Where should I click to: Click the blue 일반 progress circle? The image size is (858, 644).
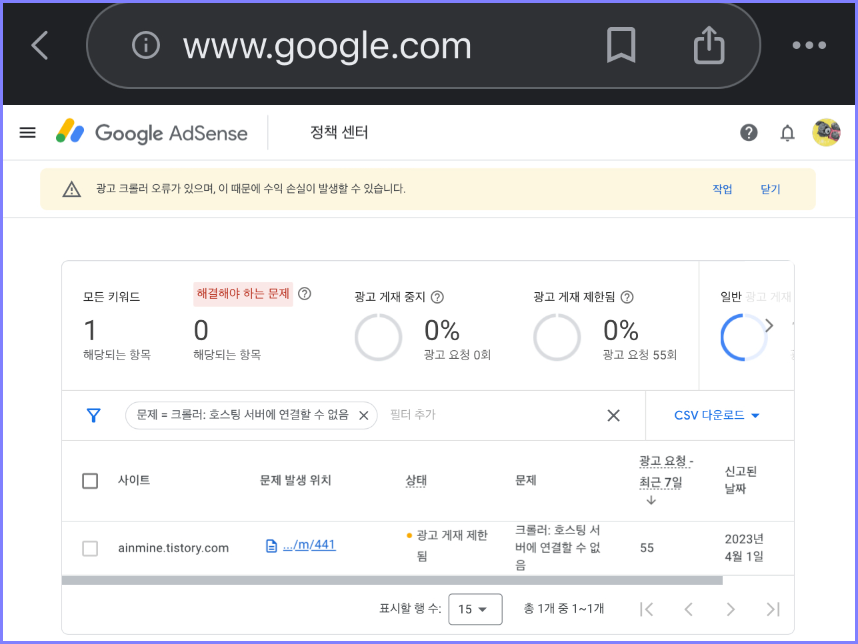[743, 337]
